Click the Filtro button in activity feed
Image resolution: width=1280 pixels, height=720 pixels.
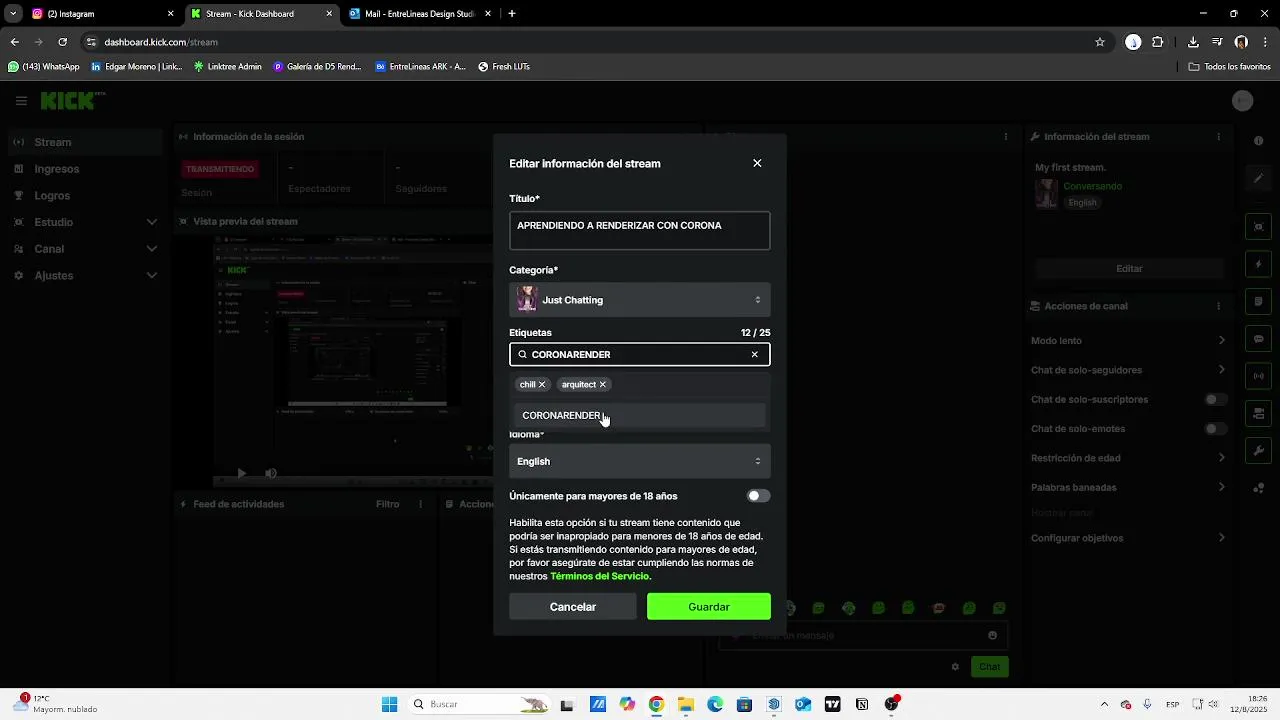tap(387, 504)
